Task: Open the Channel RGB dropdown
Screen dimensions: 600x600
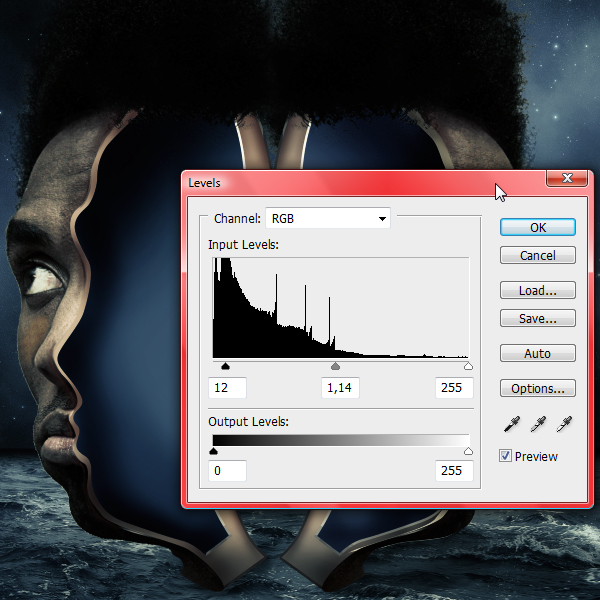Action: [328, 218]
